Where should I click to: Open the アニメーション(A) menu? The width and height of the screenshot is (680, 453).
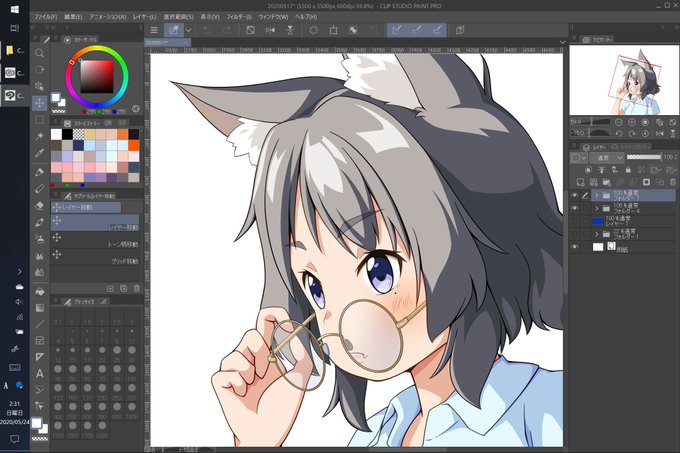tap(108, 17)
